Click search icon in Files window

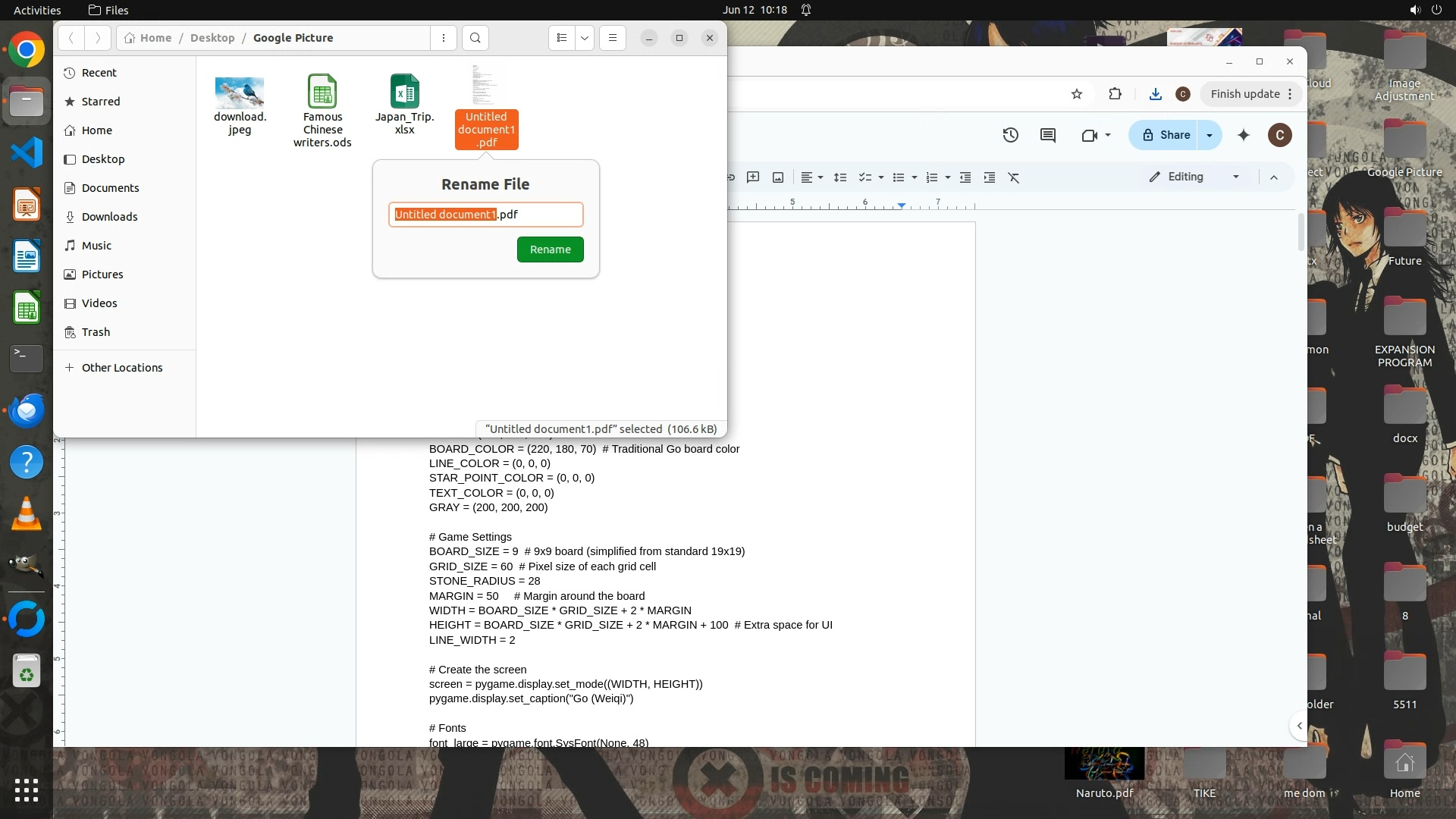pyautogui.click(x=475, y=38)
